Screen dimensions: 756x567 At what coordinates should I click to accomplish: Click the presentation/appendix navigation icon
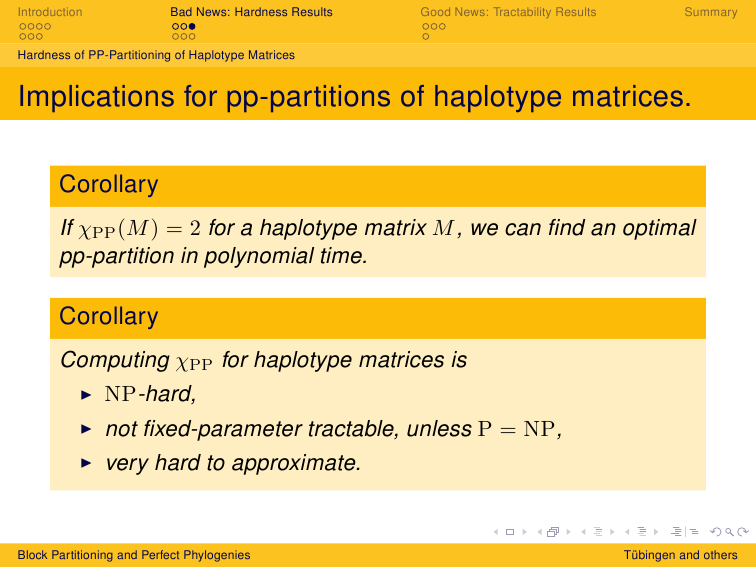[x=684, y=532]
